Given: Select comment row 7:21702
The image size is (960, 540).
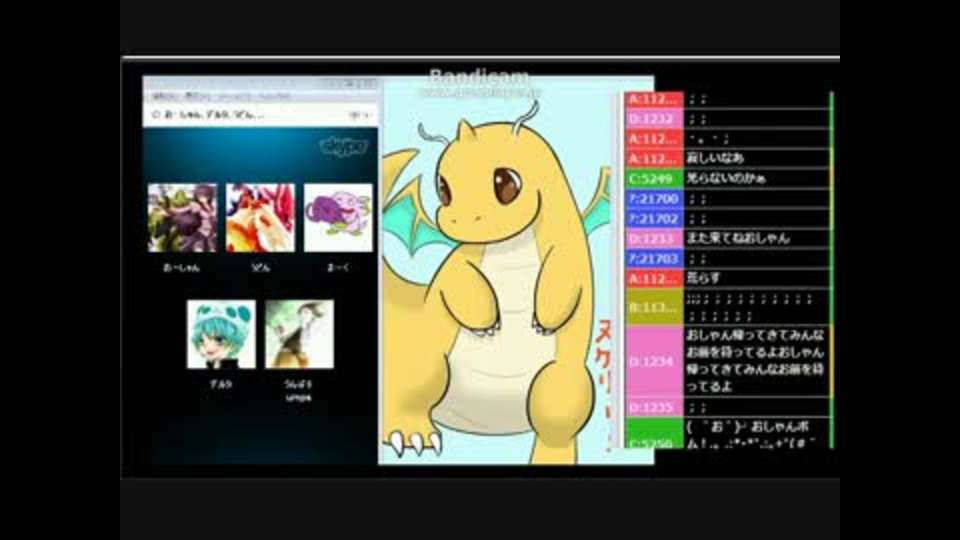Looking at the screenshot, I should (727, 219).
